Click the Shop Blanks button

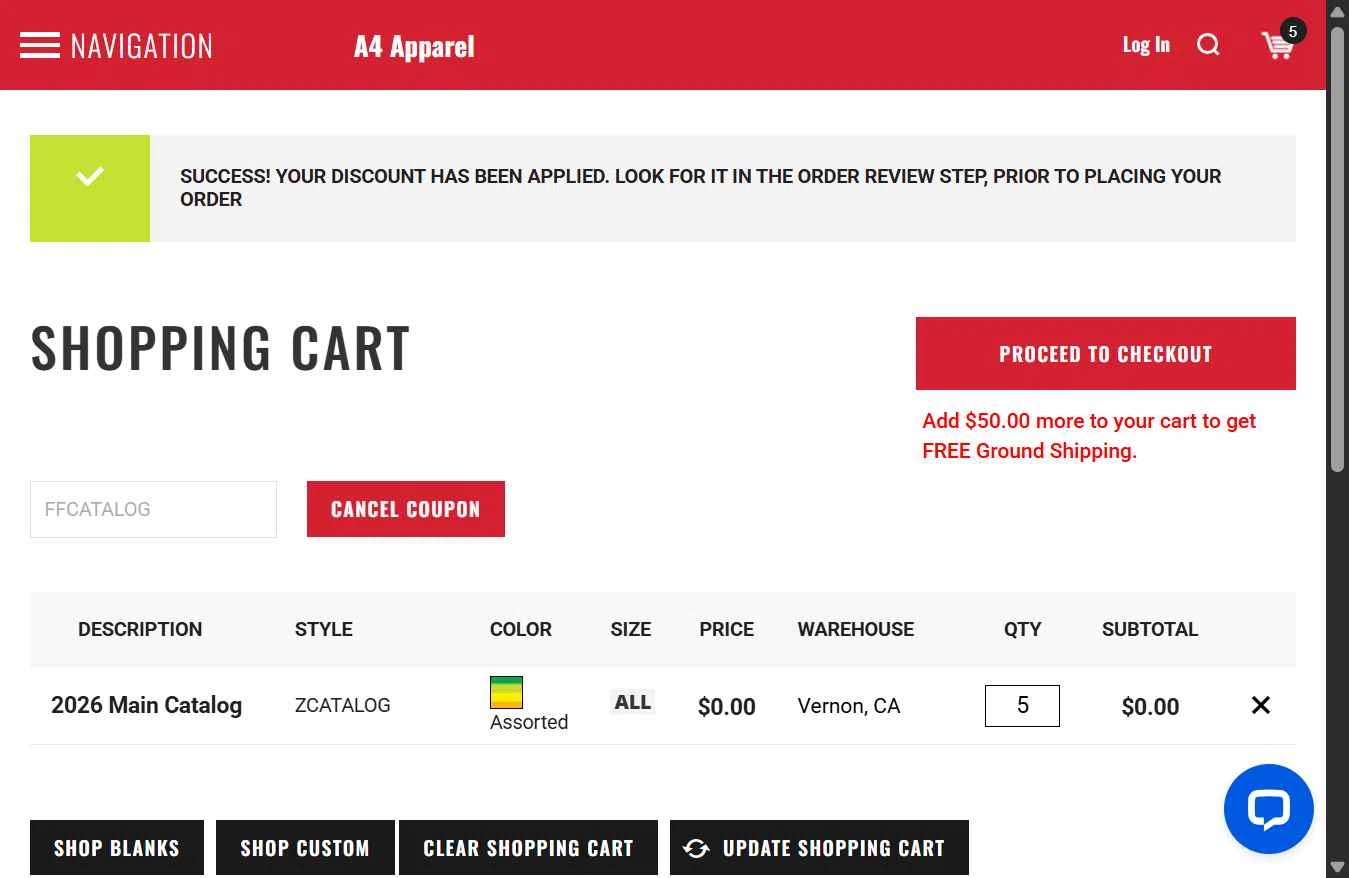click(x=117, y=848)
